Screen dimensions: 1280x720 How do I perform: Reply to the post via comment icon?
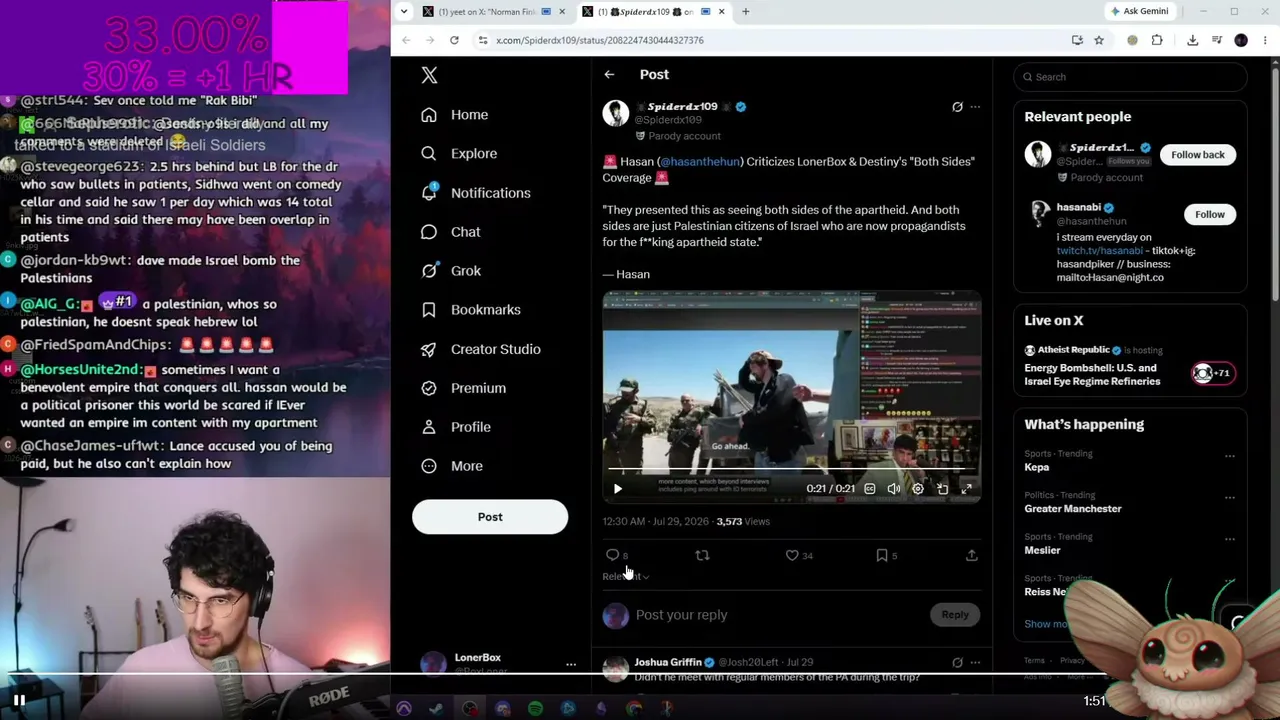point(613,555)
